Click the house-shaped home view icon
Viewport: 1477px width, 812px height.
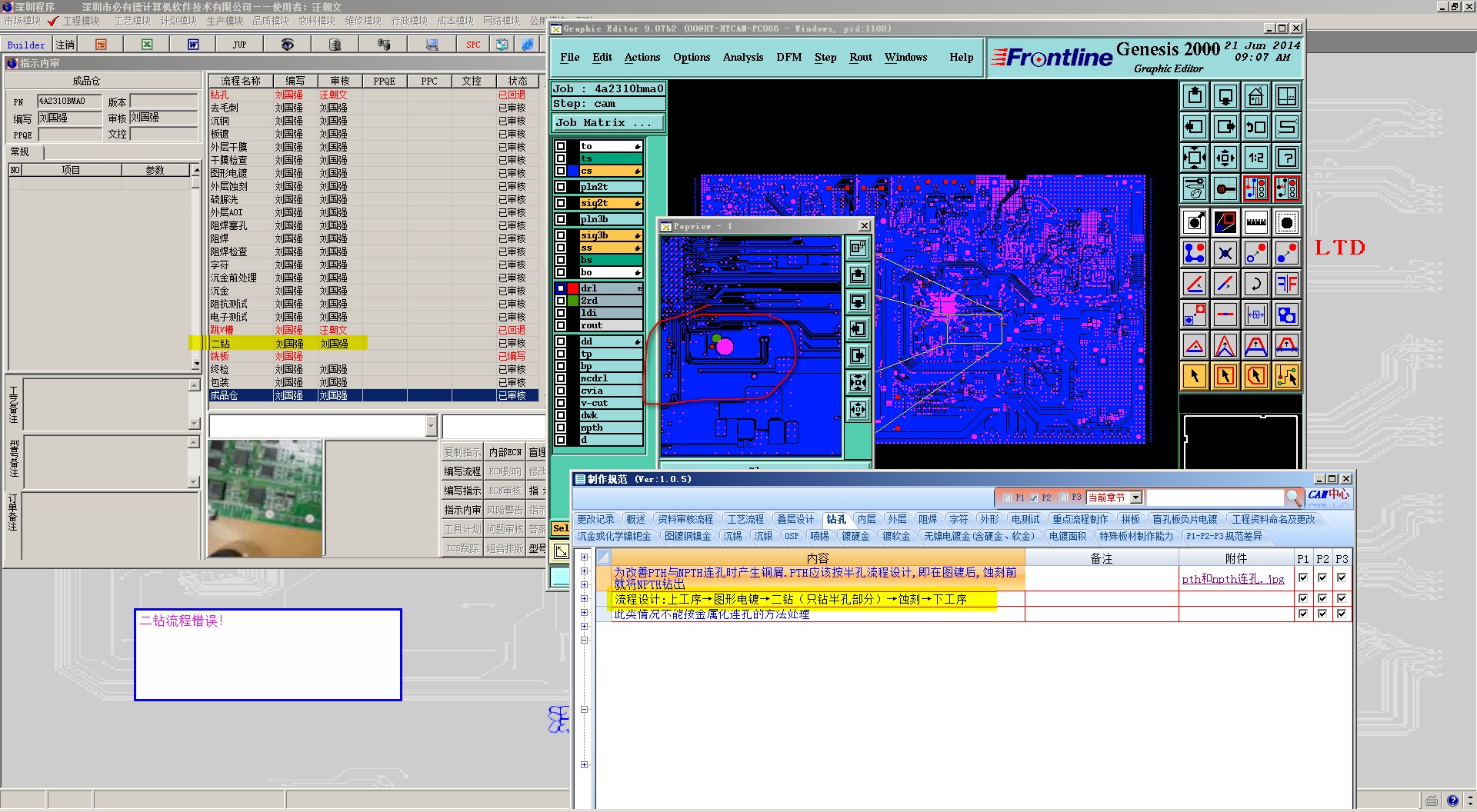point(1255,96)
